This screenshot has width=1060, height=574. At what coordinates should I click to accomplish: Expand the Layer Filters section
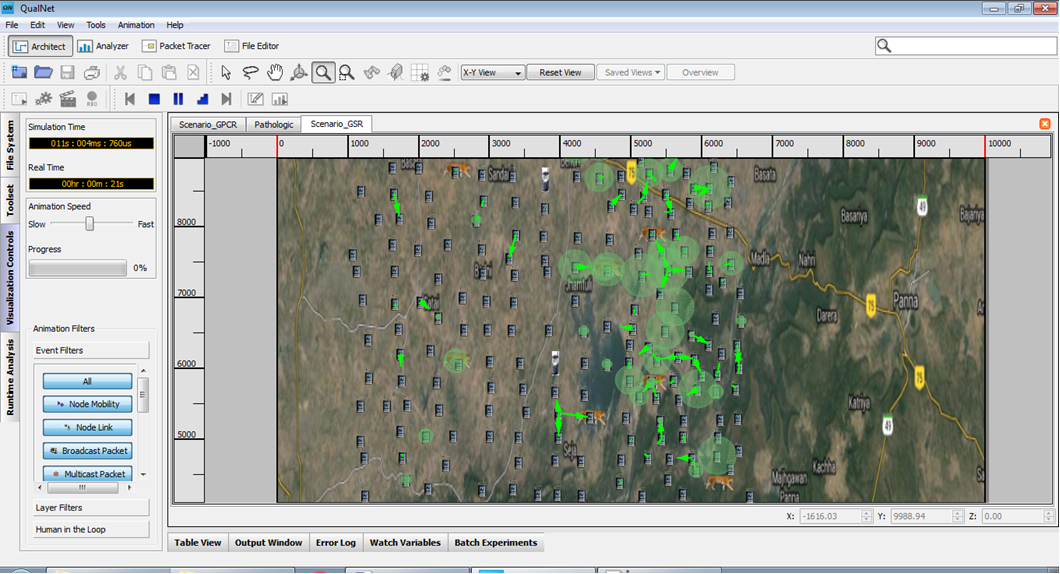[91, 508]
